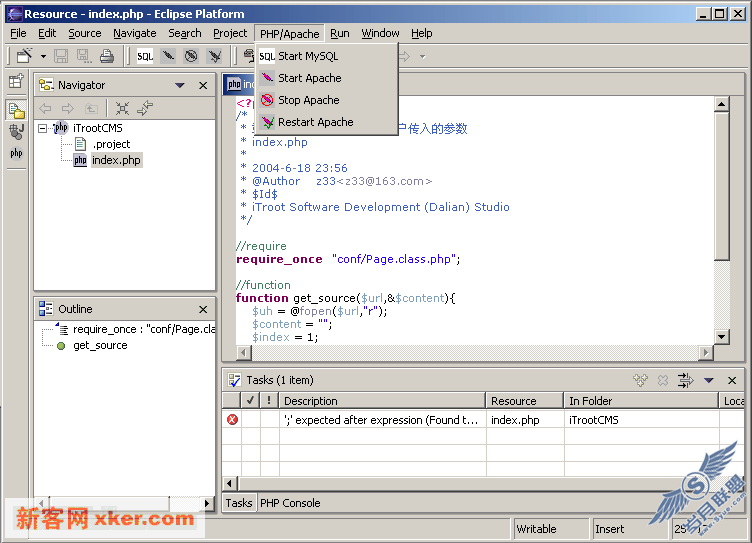The image size is (752, 543).
Task: Close the Navigator view
Action: click(203, 85)
